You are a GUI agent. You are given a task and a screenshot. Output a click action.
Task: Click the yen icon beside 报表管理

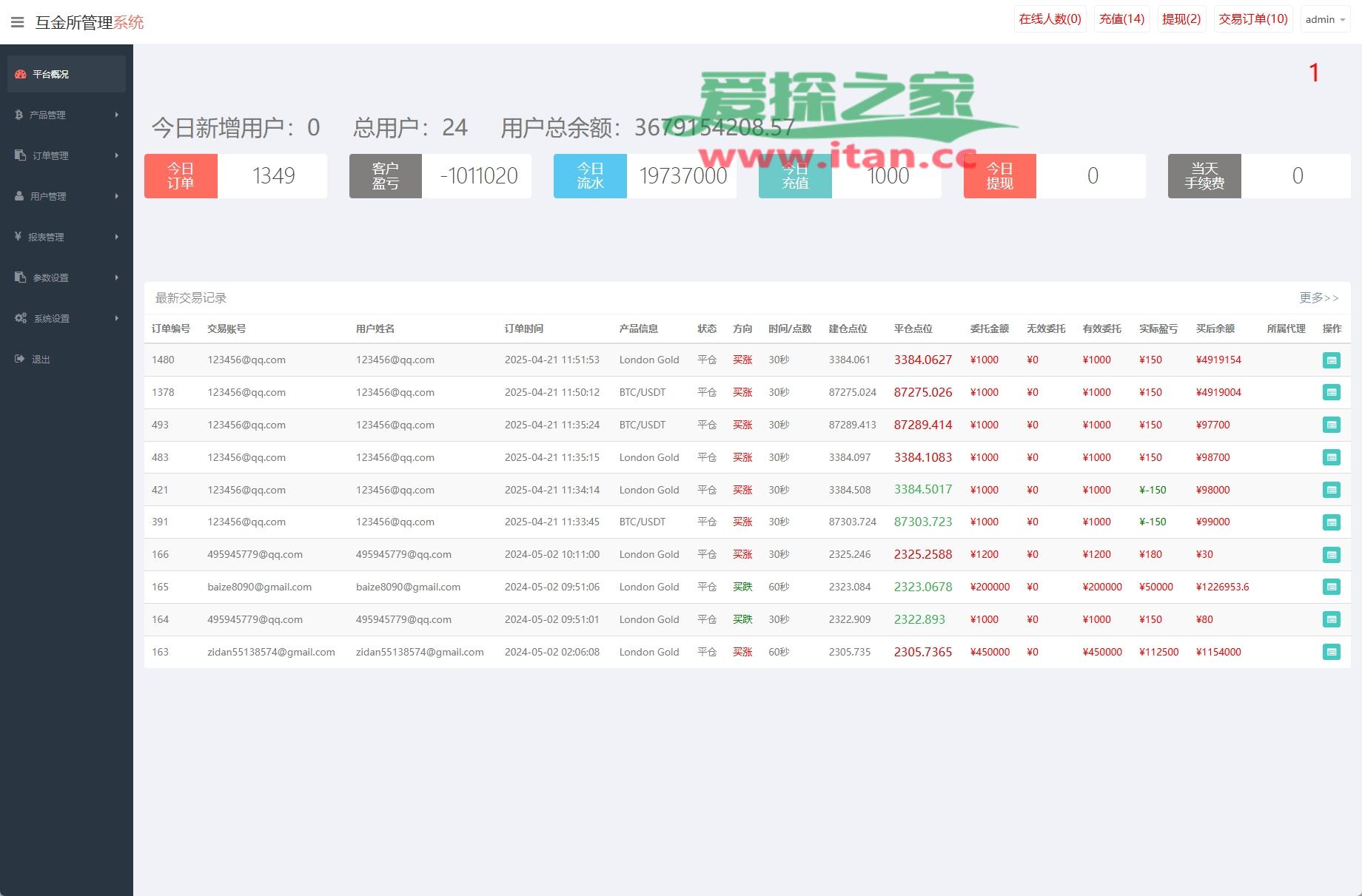[x=19, y=237]
